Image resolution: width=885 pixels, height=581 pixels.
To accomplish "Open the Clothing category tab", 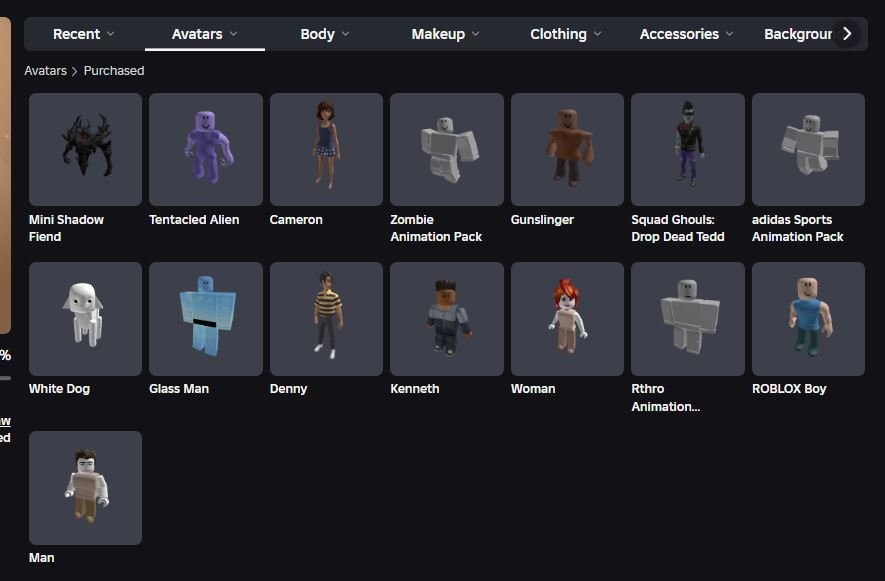I will [x=566, y=34].
